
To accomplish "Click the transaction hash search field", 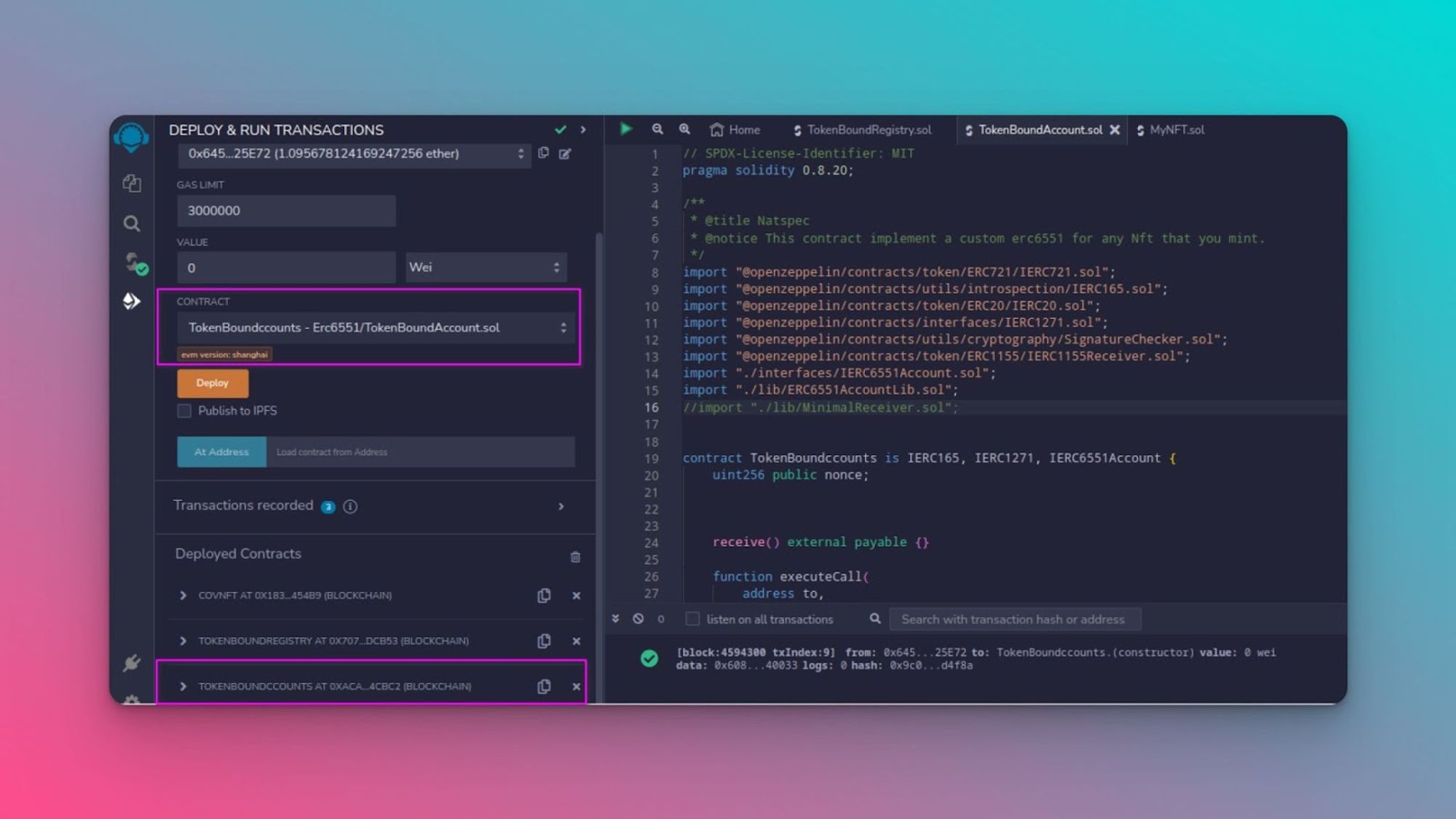I will point(1015,620).
